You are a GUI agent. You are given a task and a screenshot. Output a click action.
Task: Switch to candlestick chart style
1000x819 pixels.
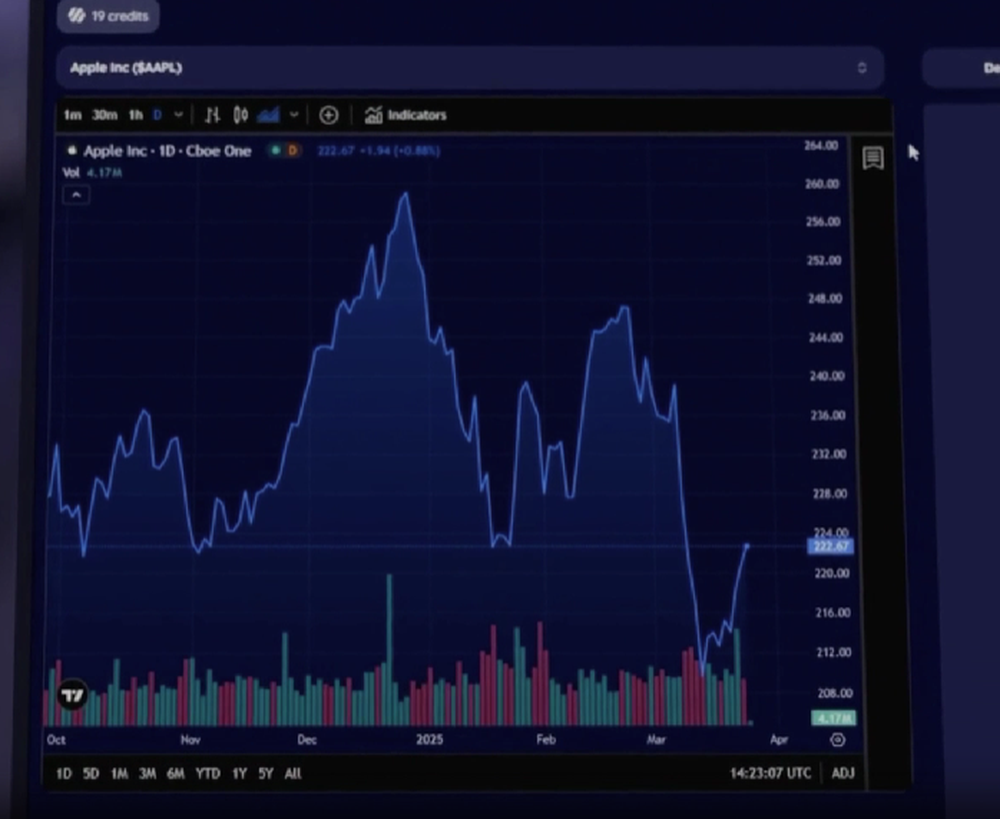coord(240,115)
